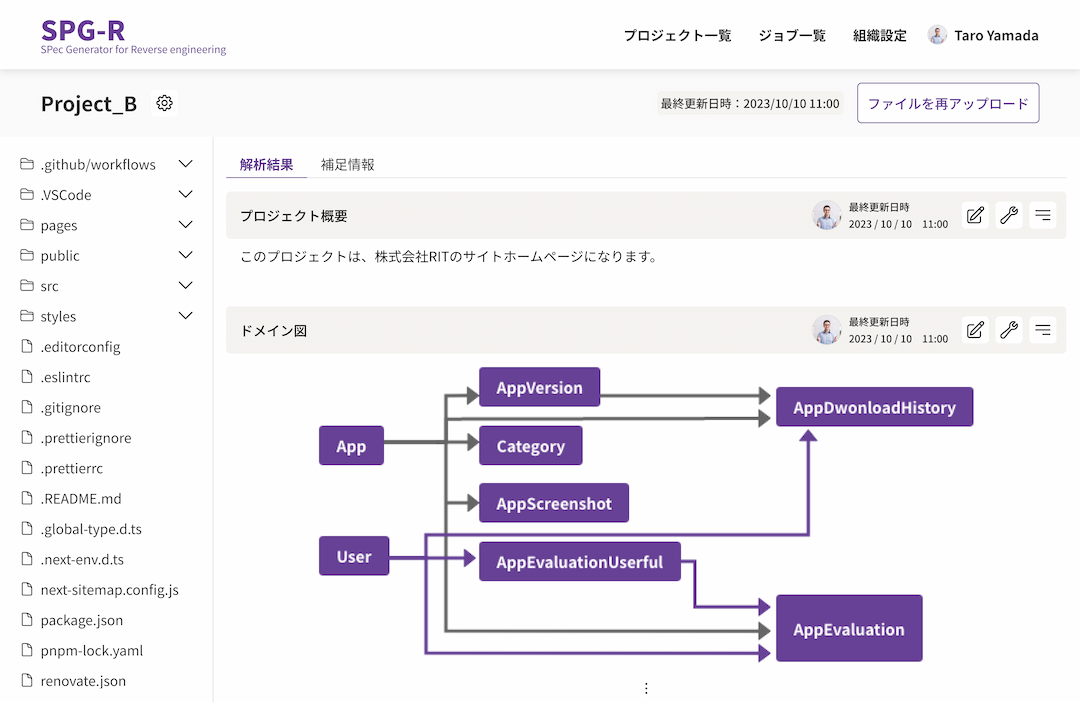Expand the src folder chevron
The height and width of the screenshot is (702, 1080).
click(x=185, y=285)
